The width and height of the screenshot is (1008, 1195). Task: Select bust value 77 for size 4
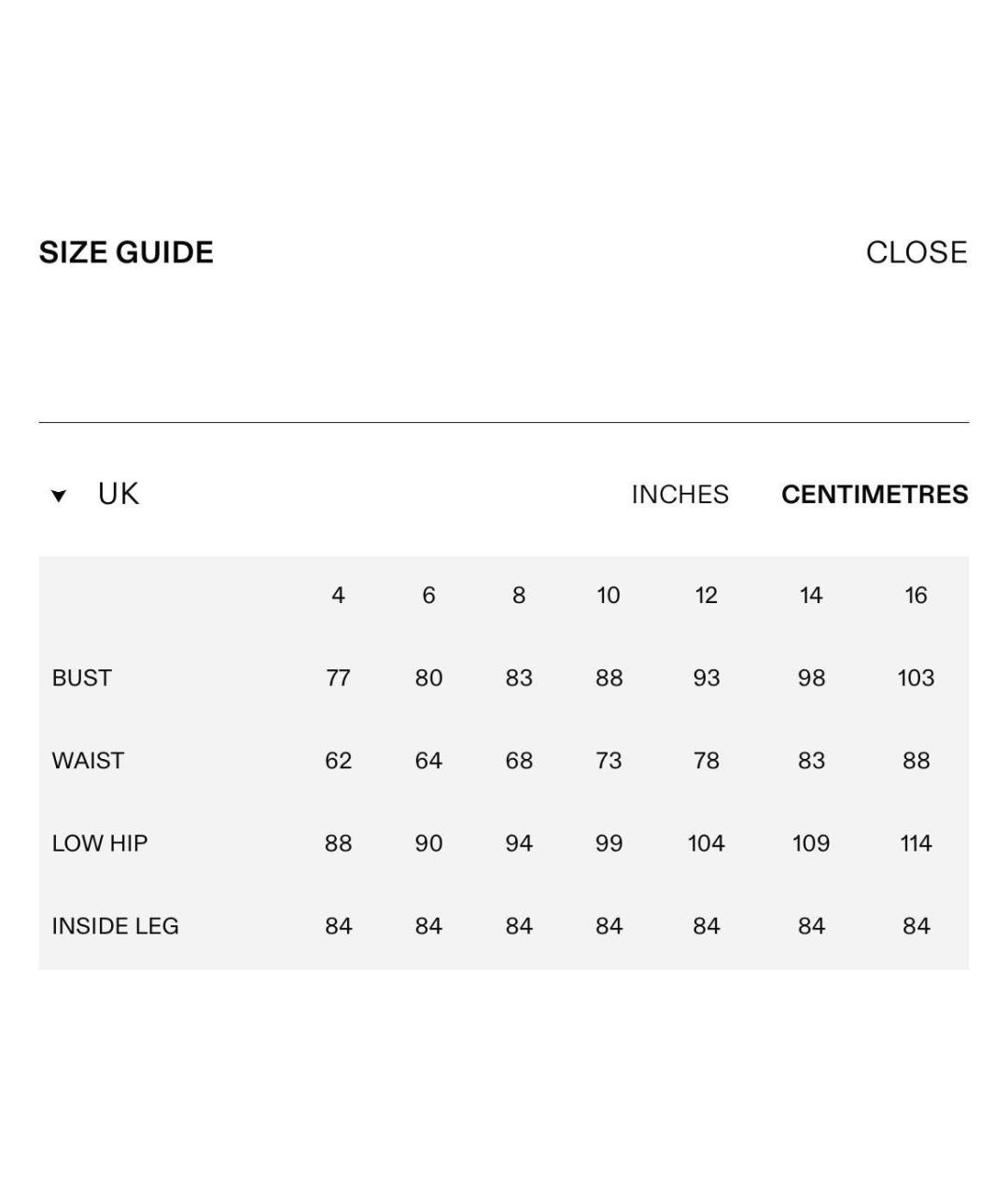click(x=338, y=678)
